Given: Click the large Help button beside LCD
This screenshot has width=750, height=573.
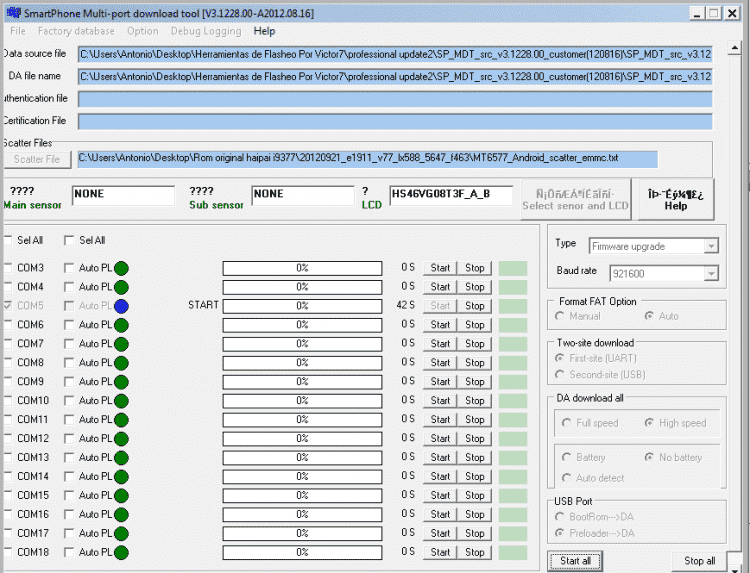Looking at the screenshot, I should [x=675, y=199].
